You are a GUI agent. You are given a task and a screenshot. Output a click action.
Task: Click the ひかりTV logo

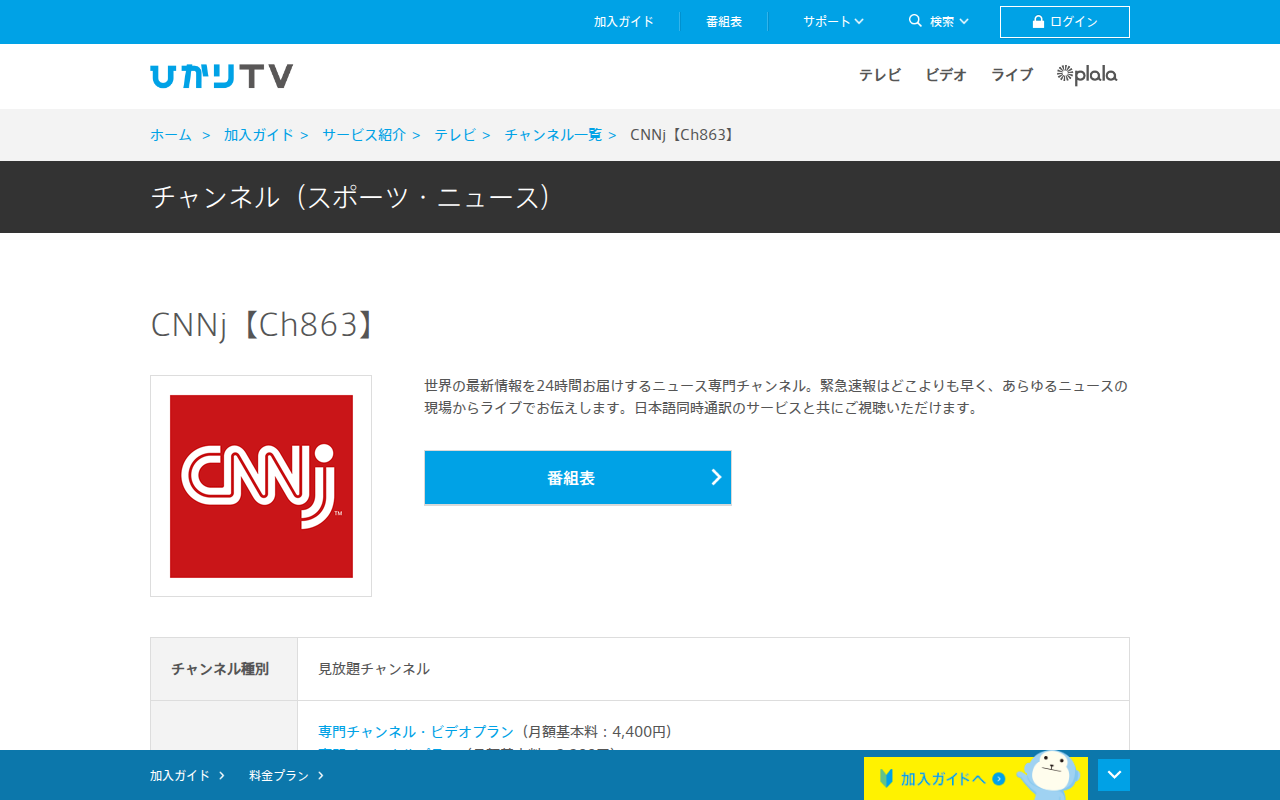(221, 76)
